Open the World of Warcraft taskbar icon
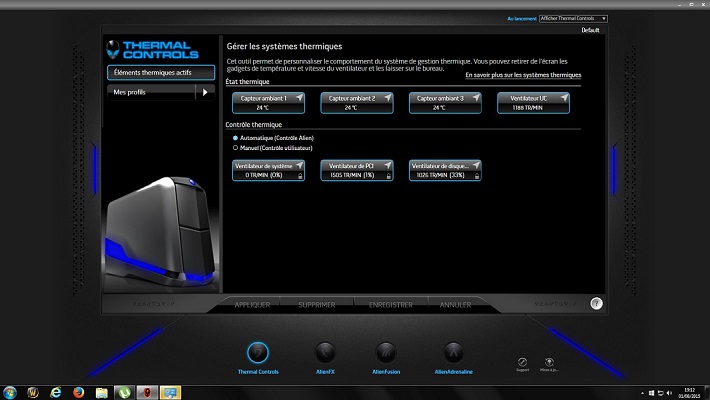 click(x=33, y=392)
